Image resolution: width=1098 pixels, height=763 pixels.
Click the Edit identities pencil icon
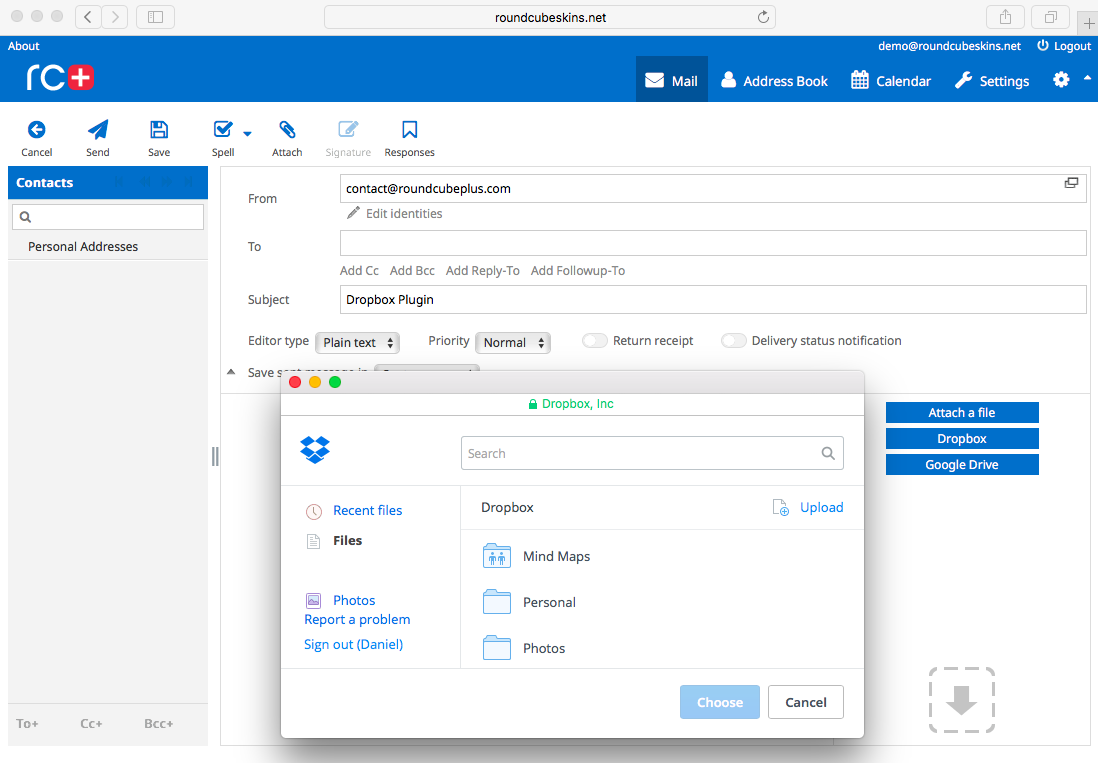pos(354,213)
